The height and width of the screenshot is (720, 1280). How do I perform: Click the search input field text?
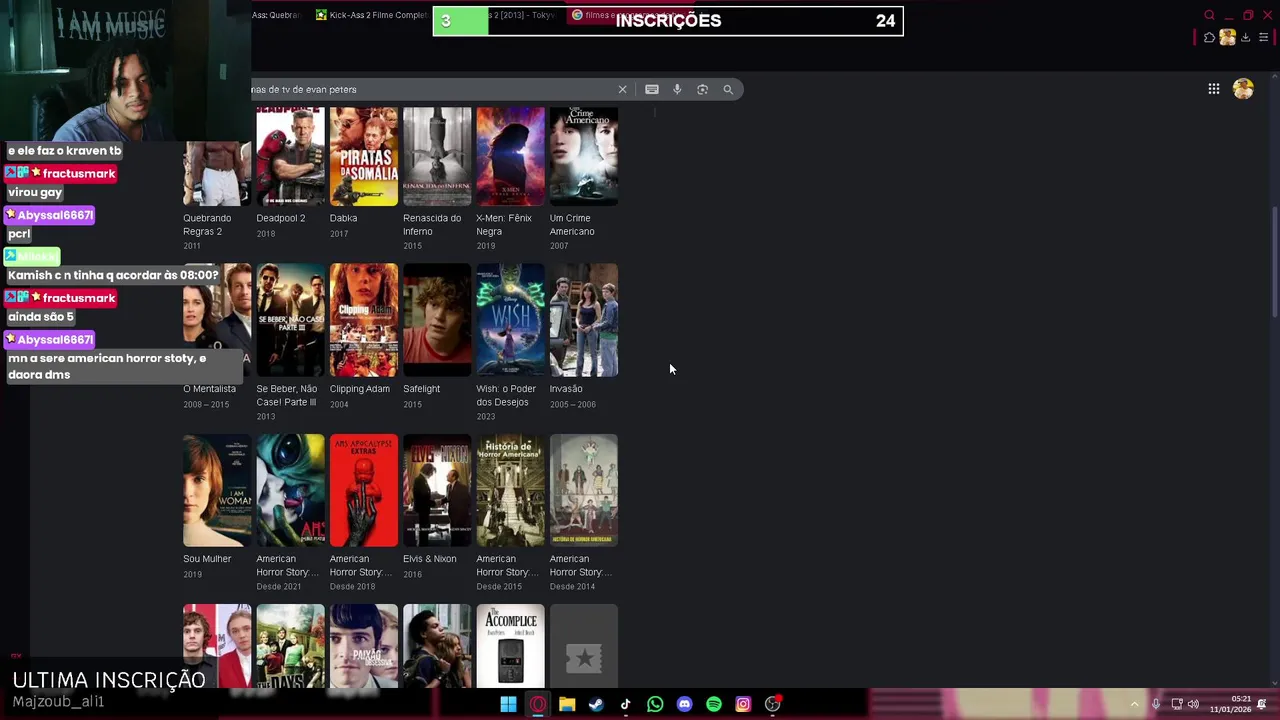(x=304, y=89)
